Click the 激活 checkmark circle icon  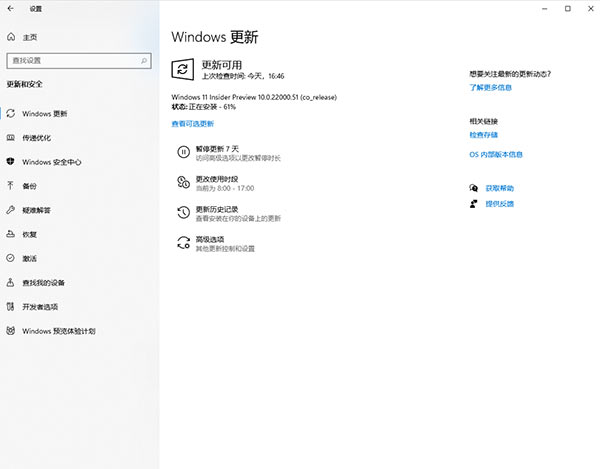tap(11, 258)
